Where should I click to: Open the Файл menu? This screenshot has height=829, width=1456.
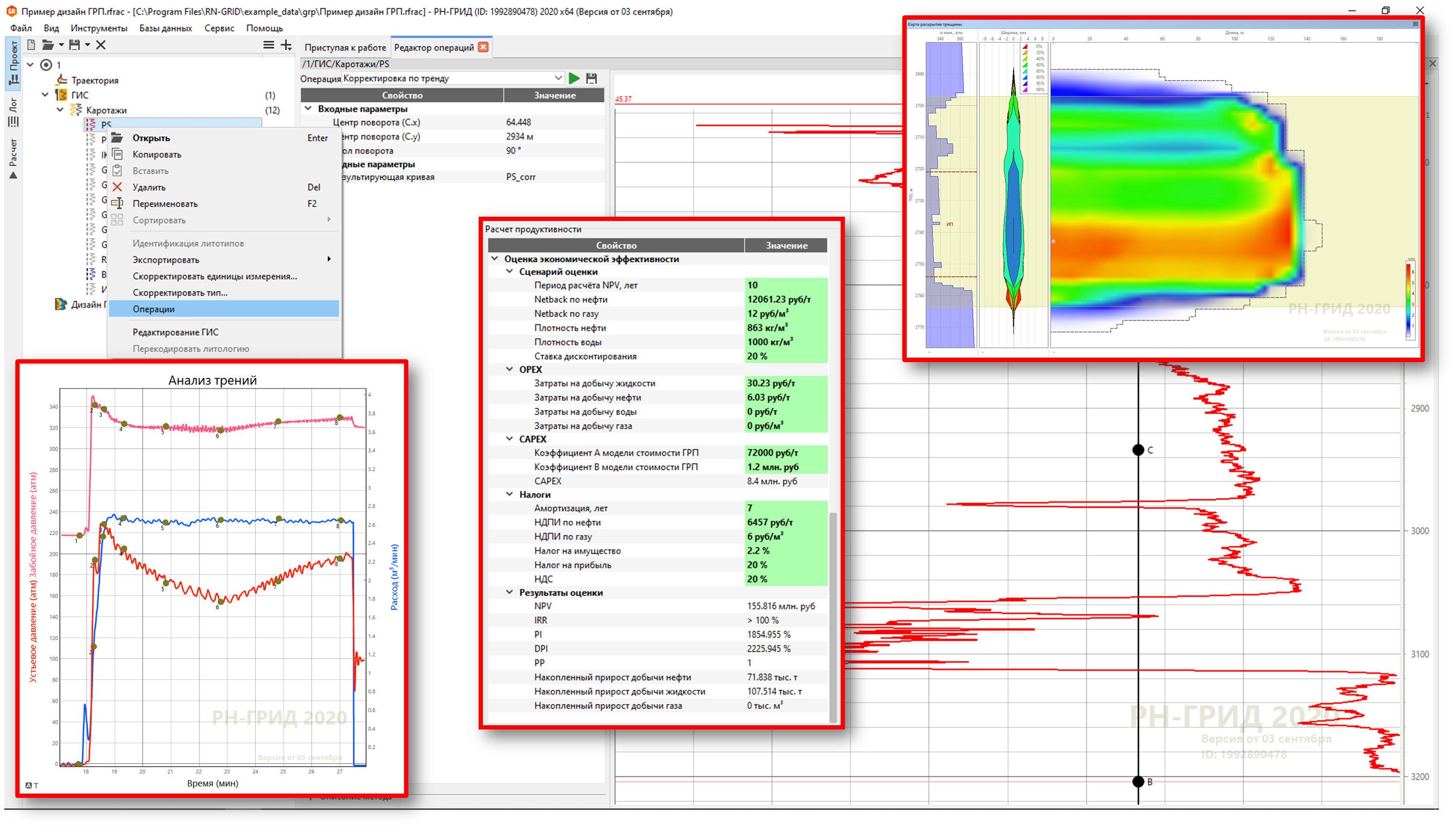(x=21, y=28)
